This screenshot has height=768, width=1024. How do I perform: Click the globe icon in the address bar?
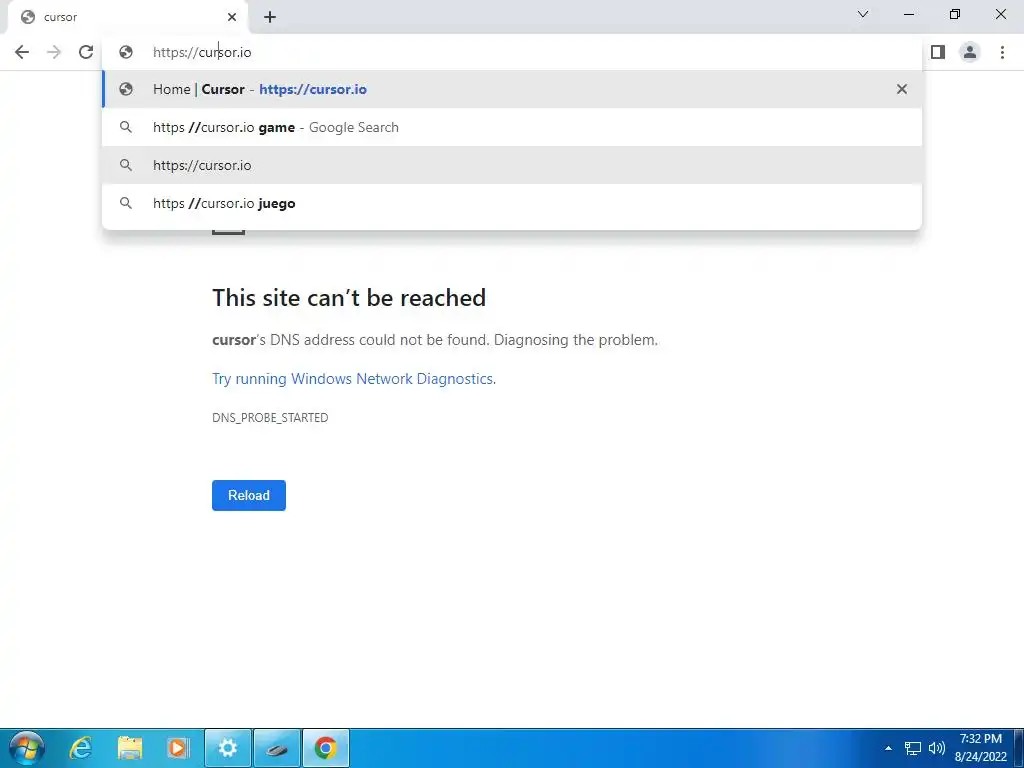(126, 52)
